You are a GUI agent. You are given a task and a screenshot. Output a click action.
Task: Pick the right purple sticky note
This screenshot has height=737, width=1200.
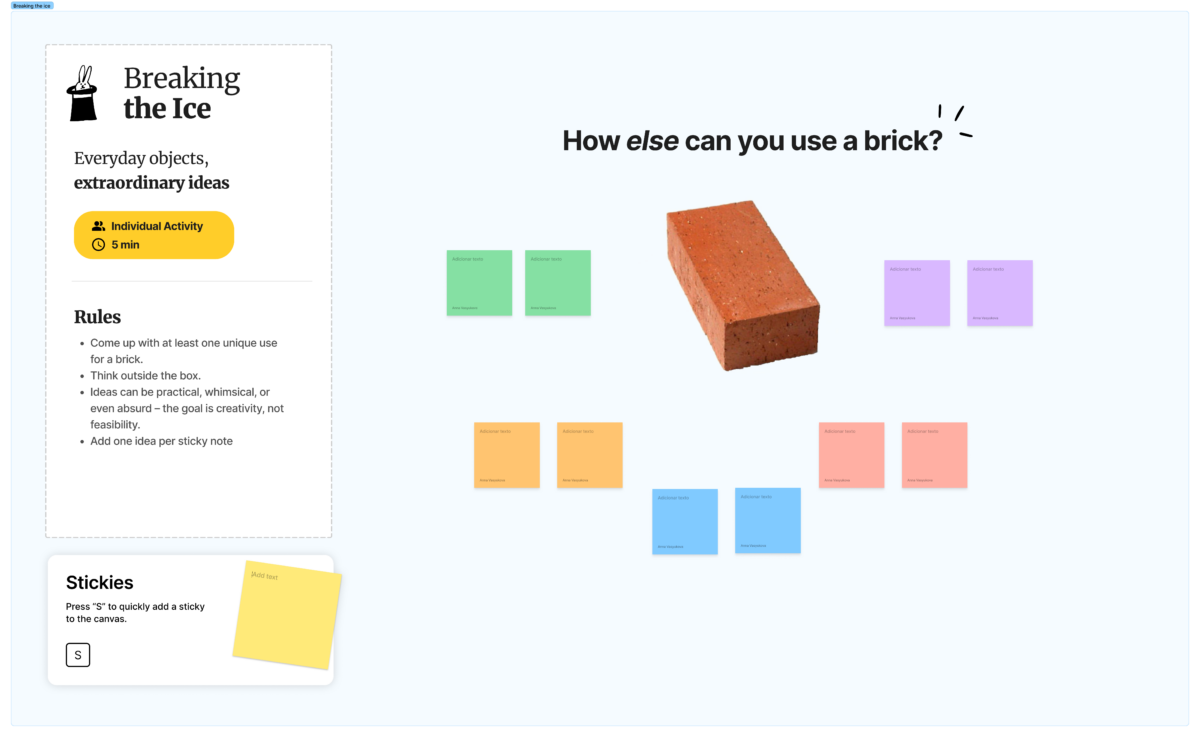(1000, 293)
